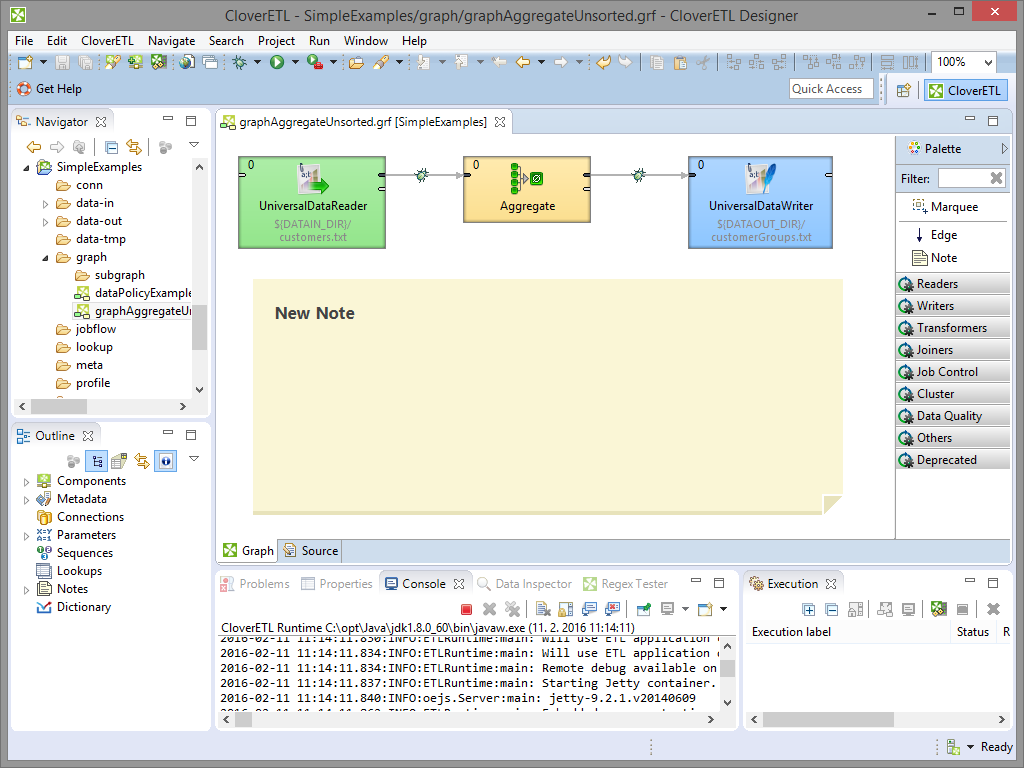
Task: Open the 100% zoom level dropdown
Action: click(987, 62)
